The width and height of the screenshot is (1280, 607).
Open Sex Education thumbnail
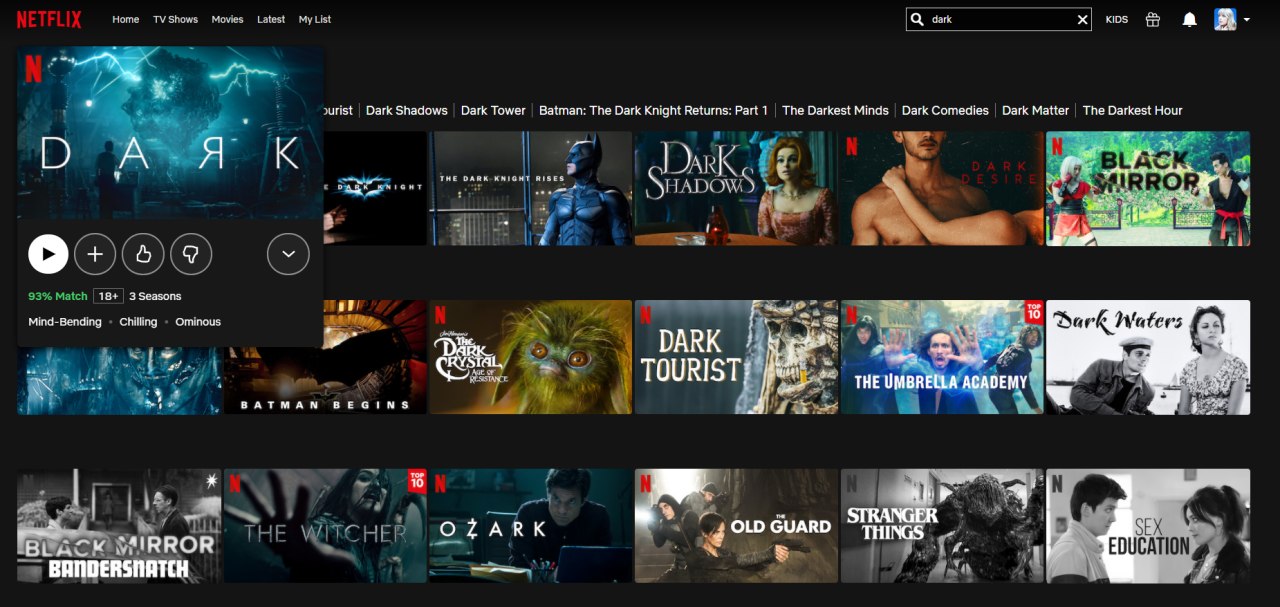coord(1148,526)
